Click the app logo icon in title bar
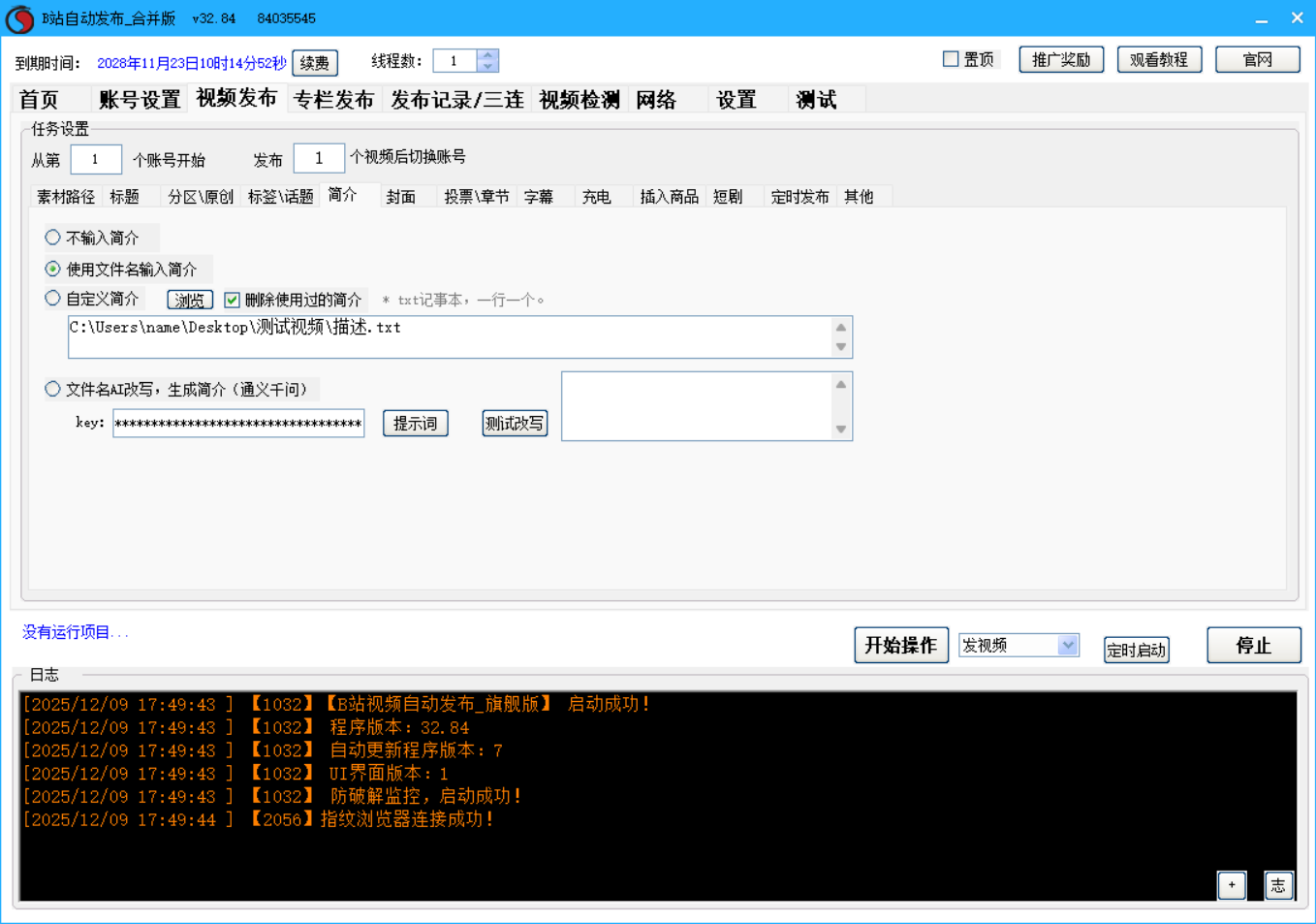This screenshot has height=924, width=1316. 19,19
